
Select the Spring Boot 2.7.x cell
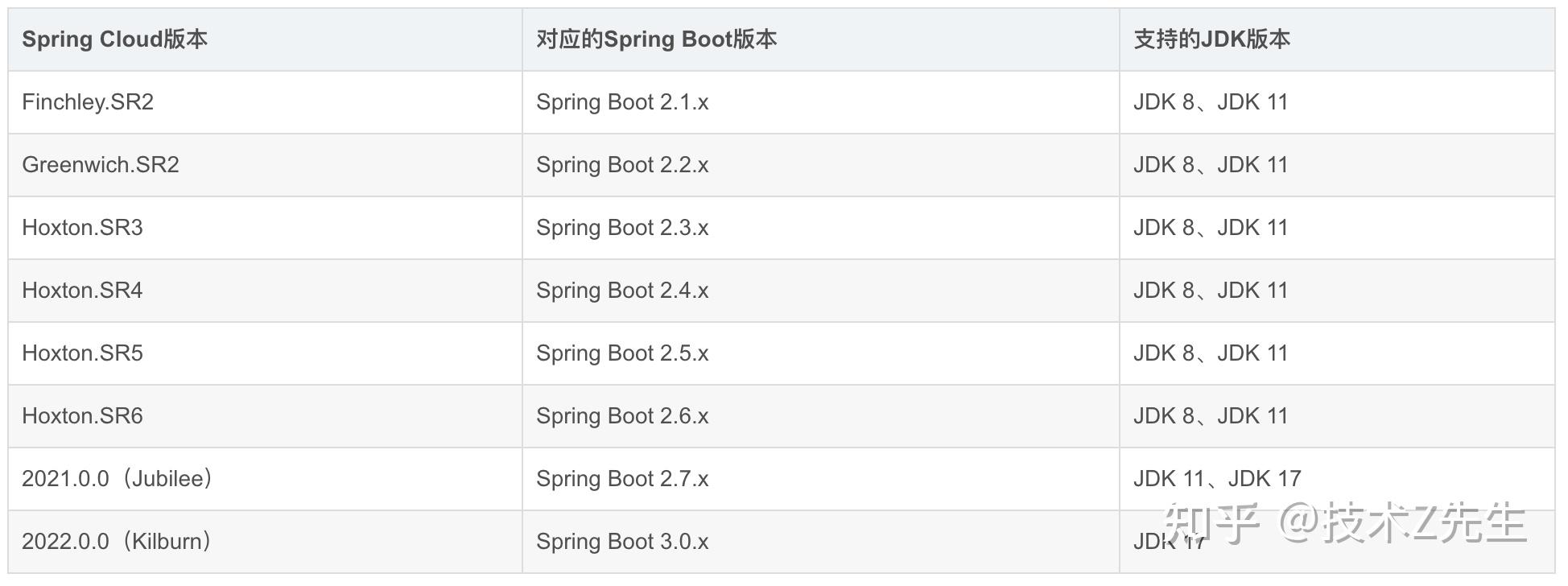622,479
